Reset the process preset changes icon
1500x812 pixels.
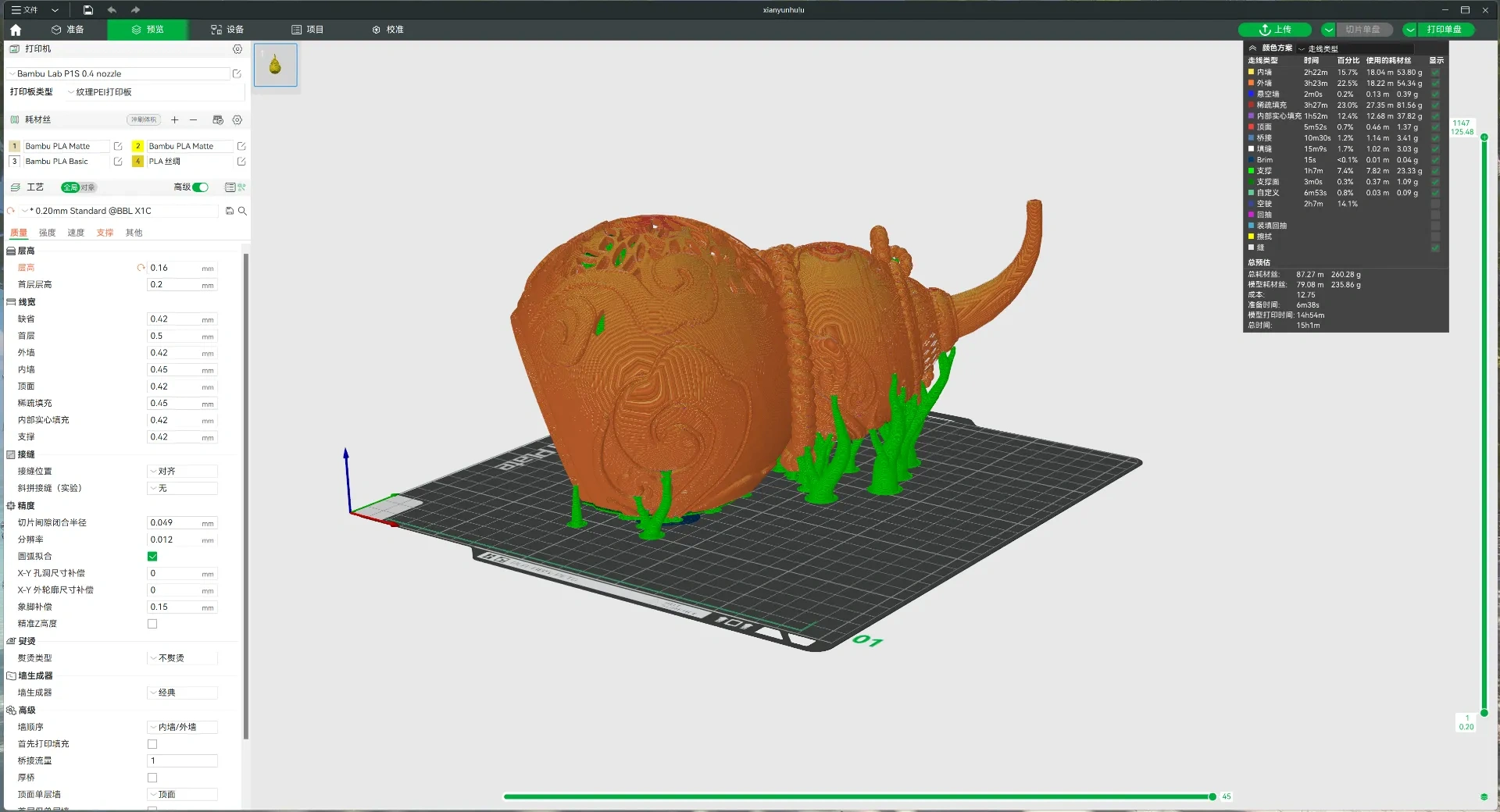[11, 211]
